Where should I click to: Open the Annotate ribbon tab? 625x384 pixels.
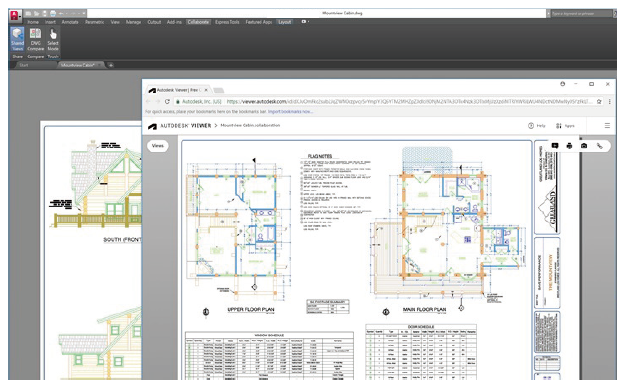coord(70,22)
